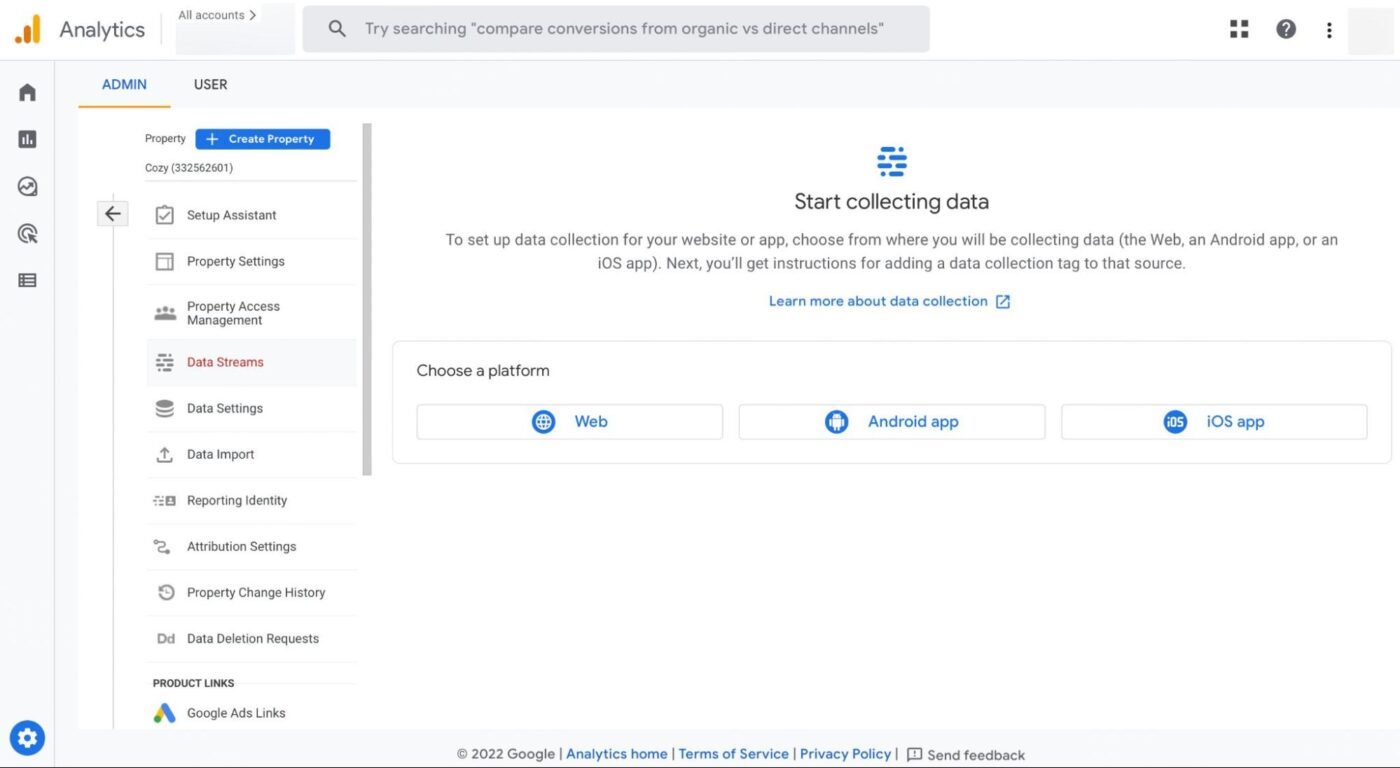Open the Google apps grid icon
Screen dimensions: 1400x768
1239,29
